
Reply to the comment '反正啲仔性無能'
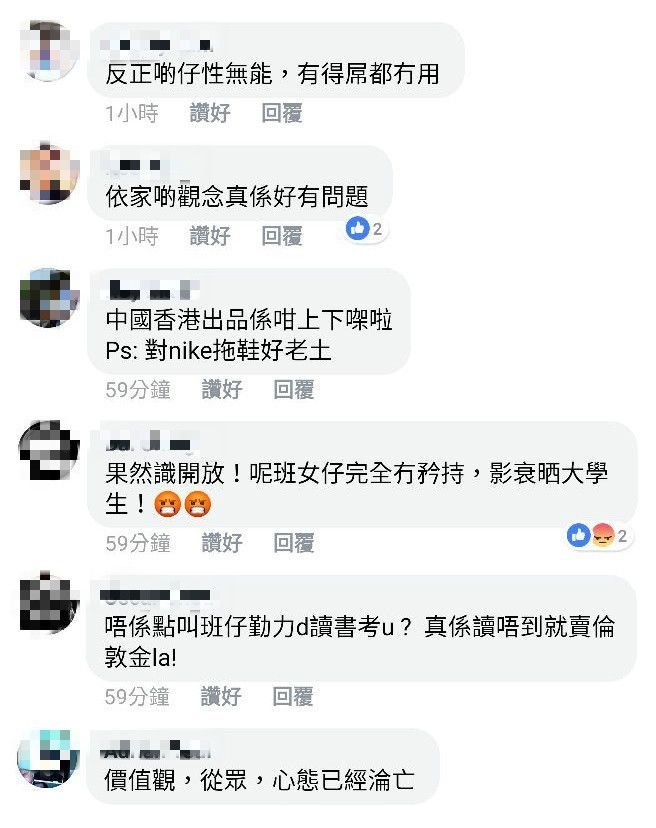[282, 113]
